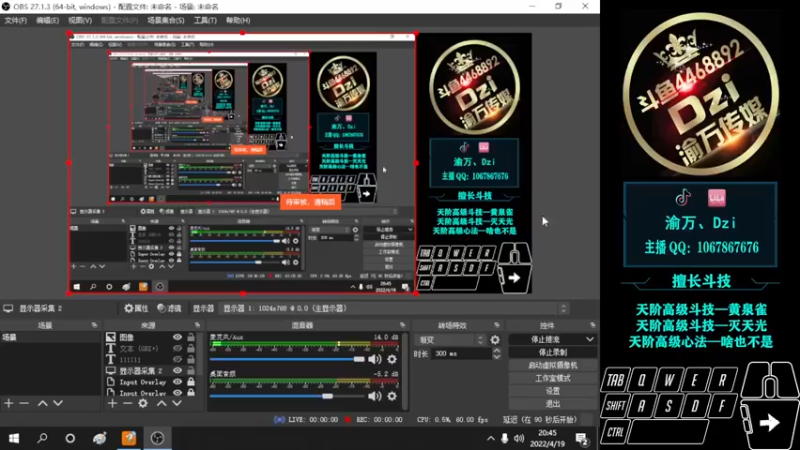Lock the 111111 source
Image resolution: width=800 pixels, height=450 pixels.
[x=191, y=360]
